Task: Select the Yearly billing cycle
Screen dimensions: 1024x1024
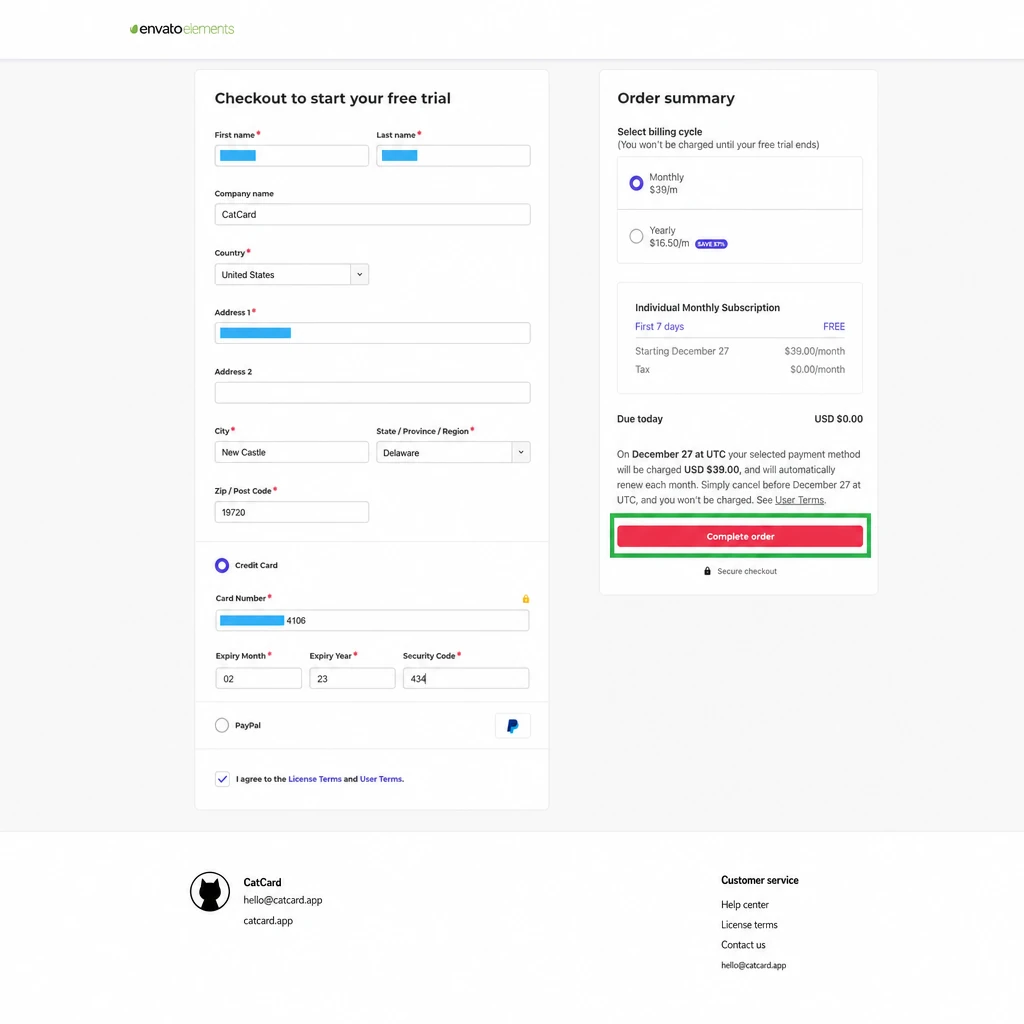Action: click(636, 236)
